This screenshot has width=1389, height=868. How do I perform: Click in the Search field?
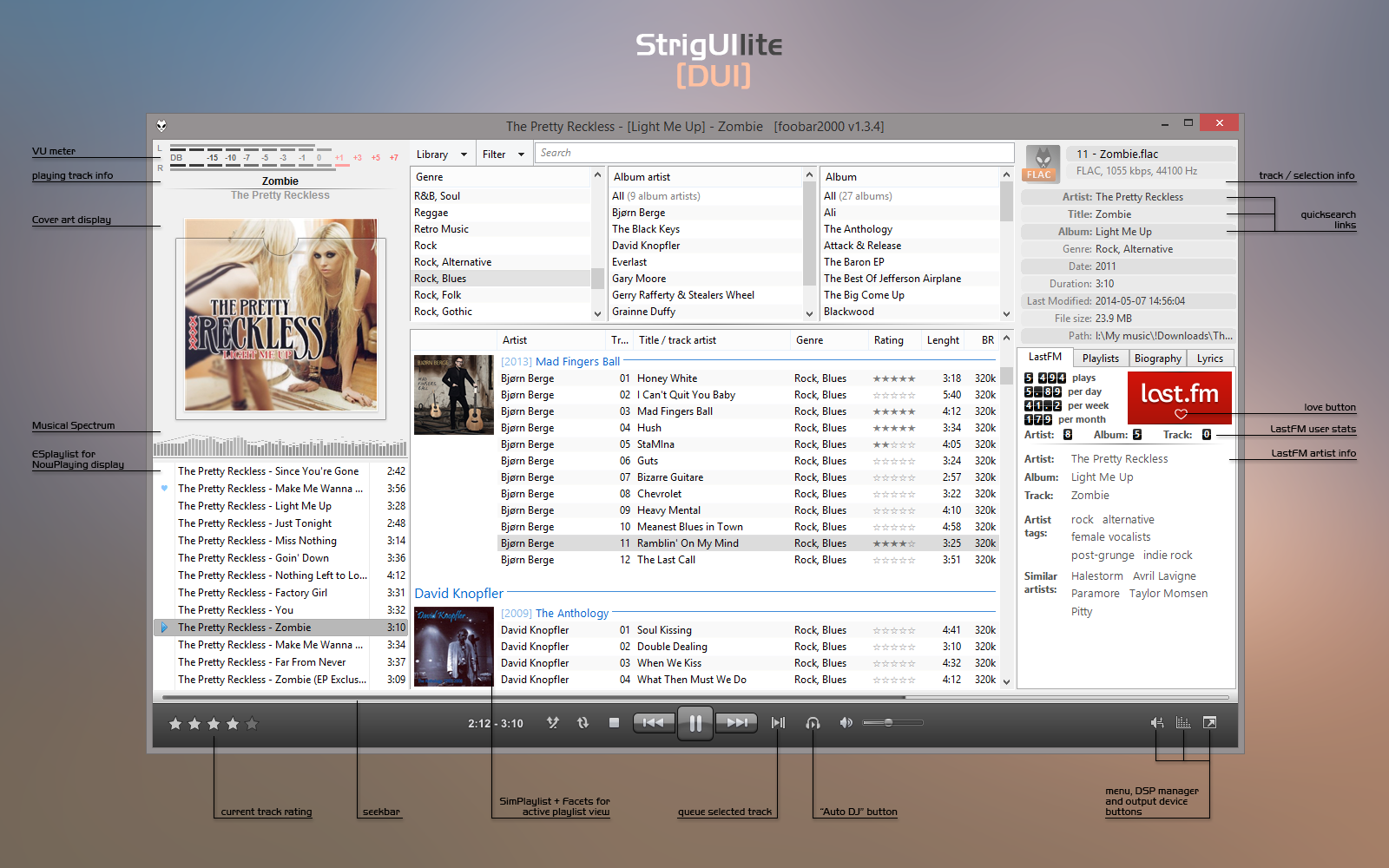coord(774,153)
